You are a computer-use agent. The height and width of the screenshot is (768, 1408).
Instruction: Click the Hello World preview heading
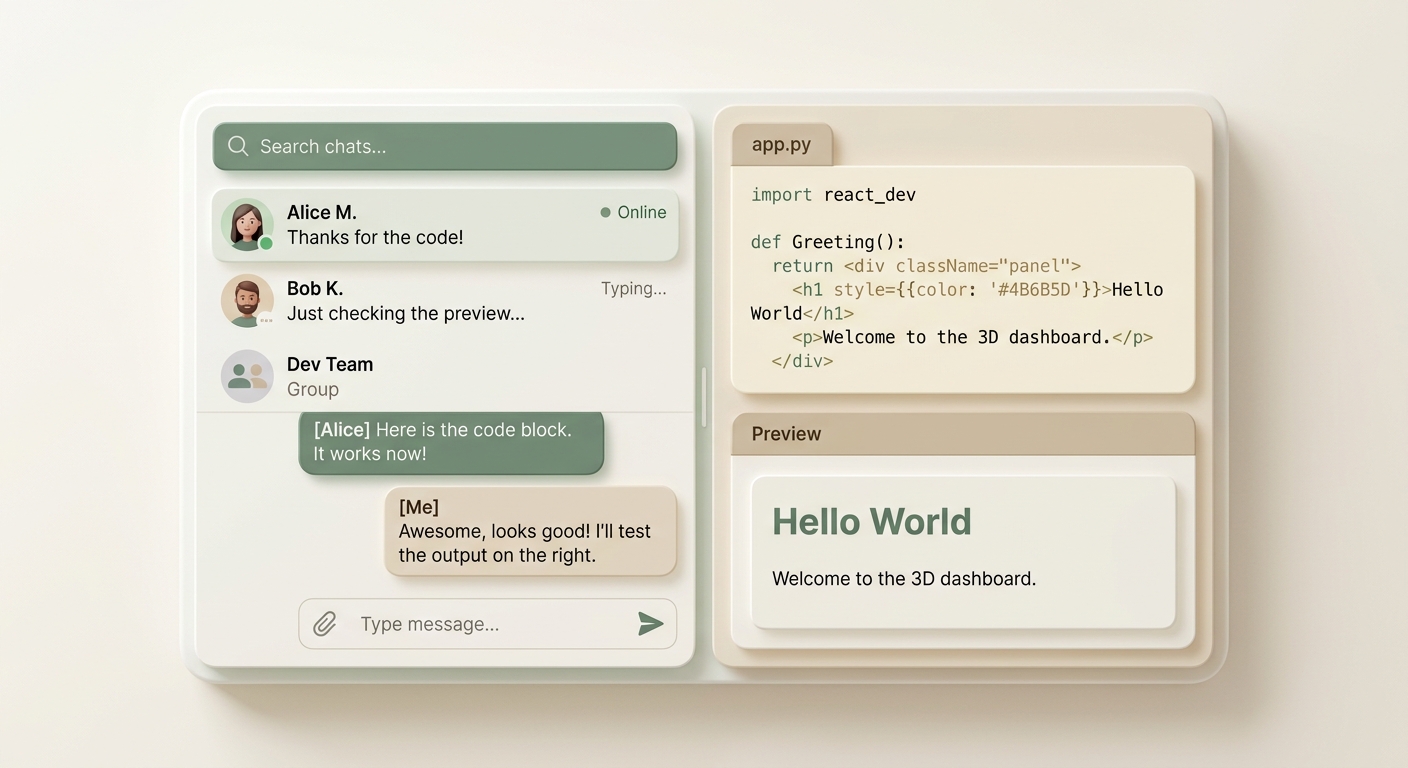point(871,521)
